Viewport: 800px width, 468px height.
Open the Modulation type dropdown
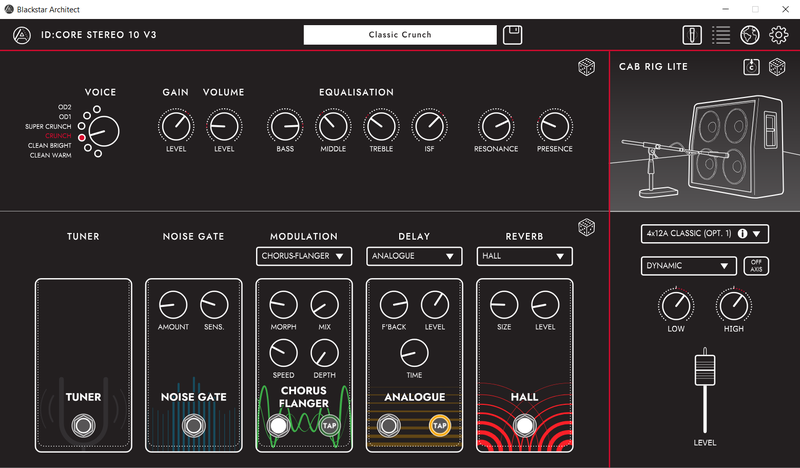pyautogui.click(x=304, y=256)
